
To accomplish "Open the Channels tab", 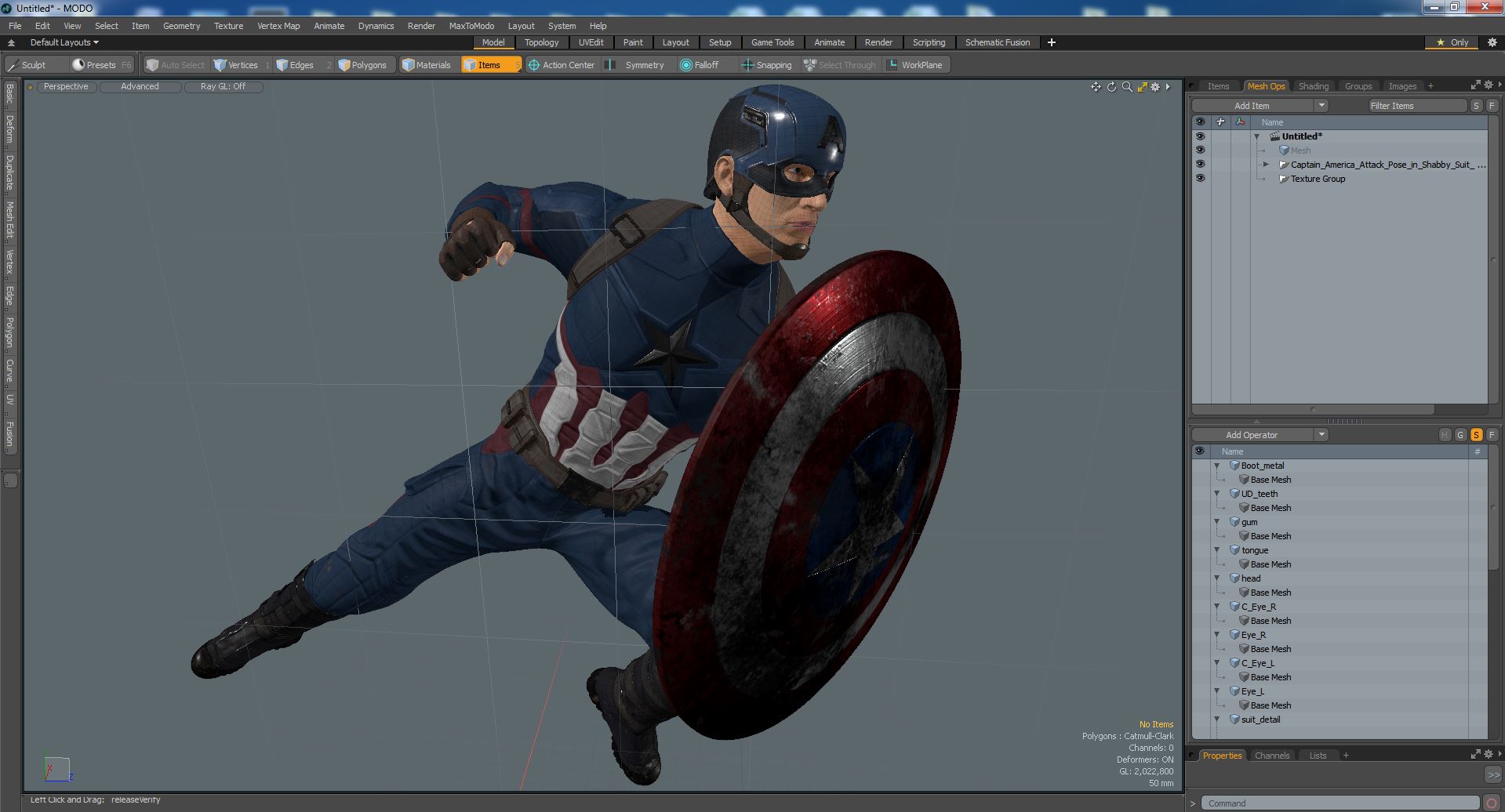I will tap(1271, 756).
